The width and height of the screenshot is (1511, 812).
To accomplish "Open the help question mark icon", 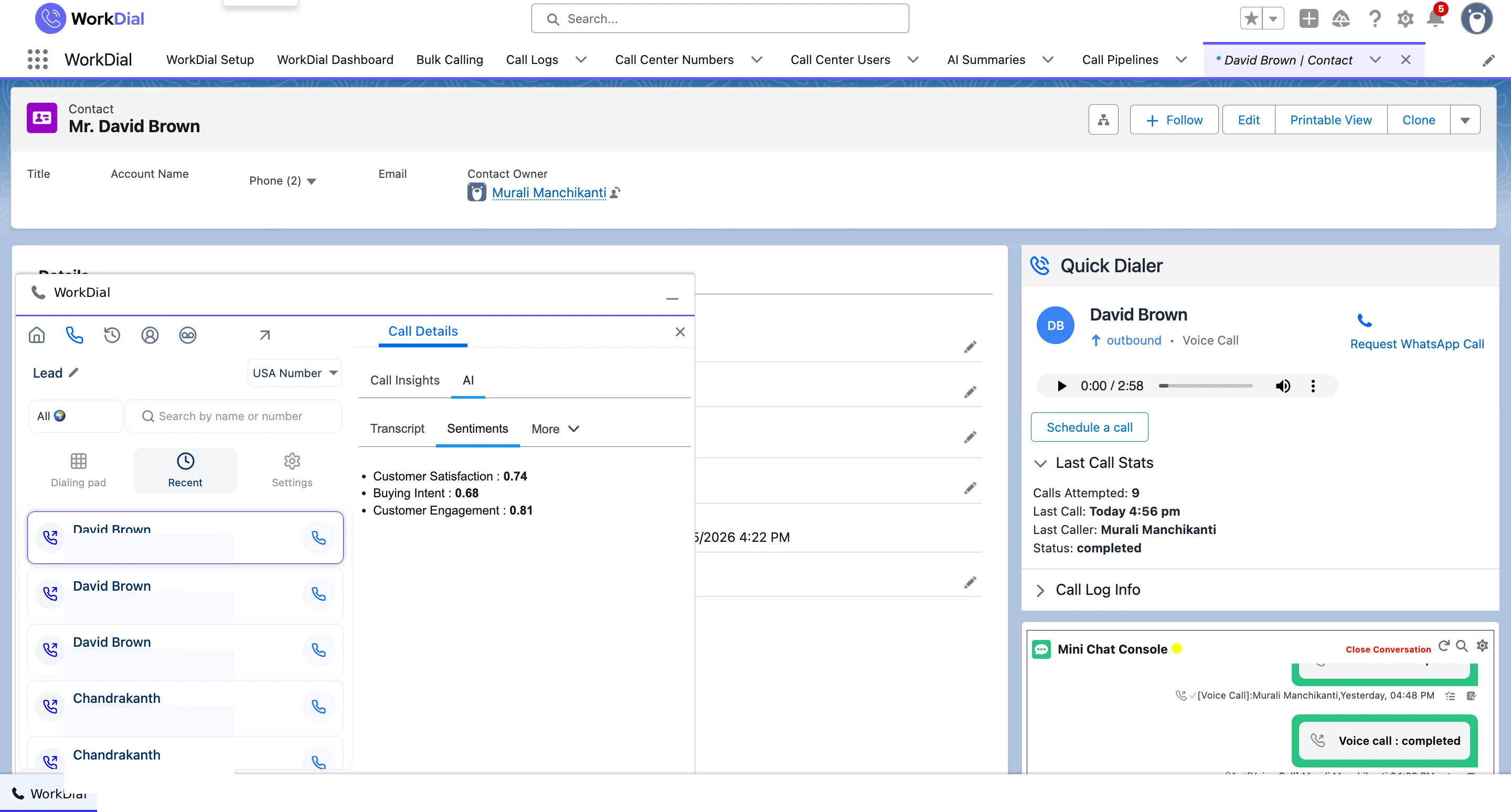I will click(x=1375, y=19).
